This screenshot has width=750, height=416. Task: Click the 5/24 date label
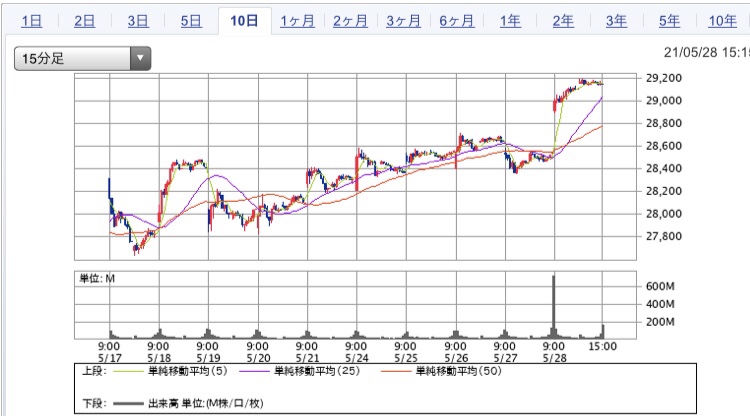click(x=356, y=358)
